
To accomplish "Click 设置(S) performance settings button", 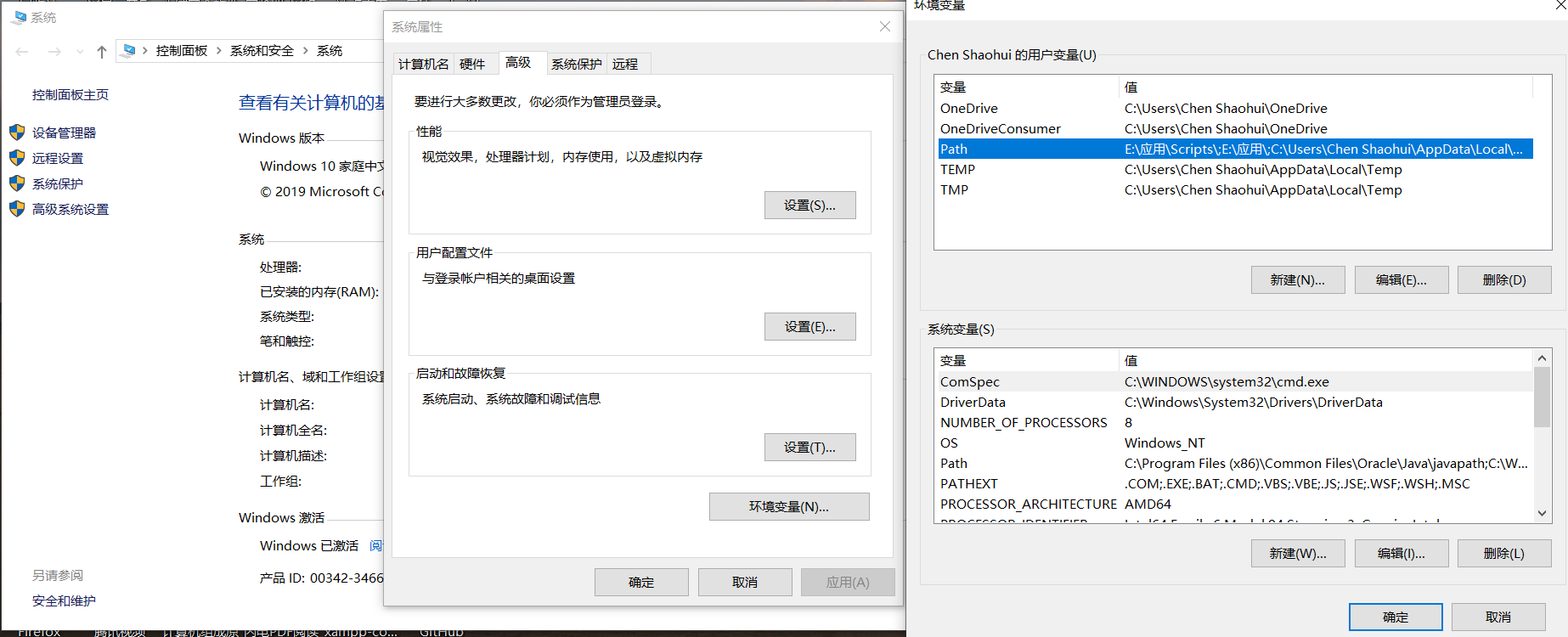I will click(x=809, y=205).
